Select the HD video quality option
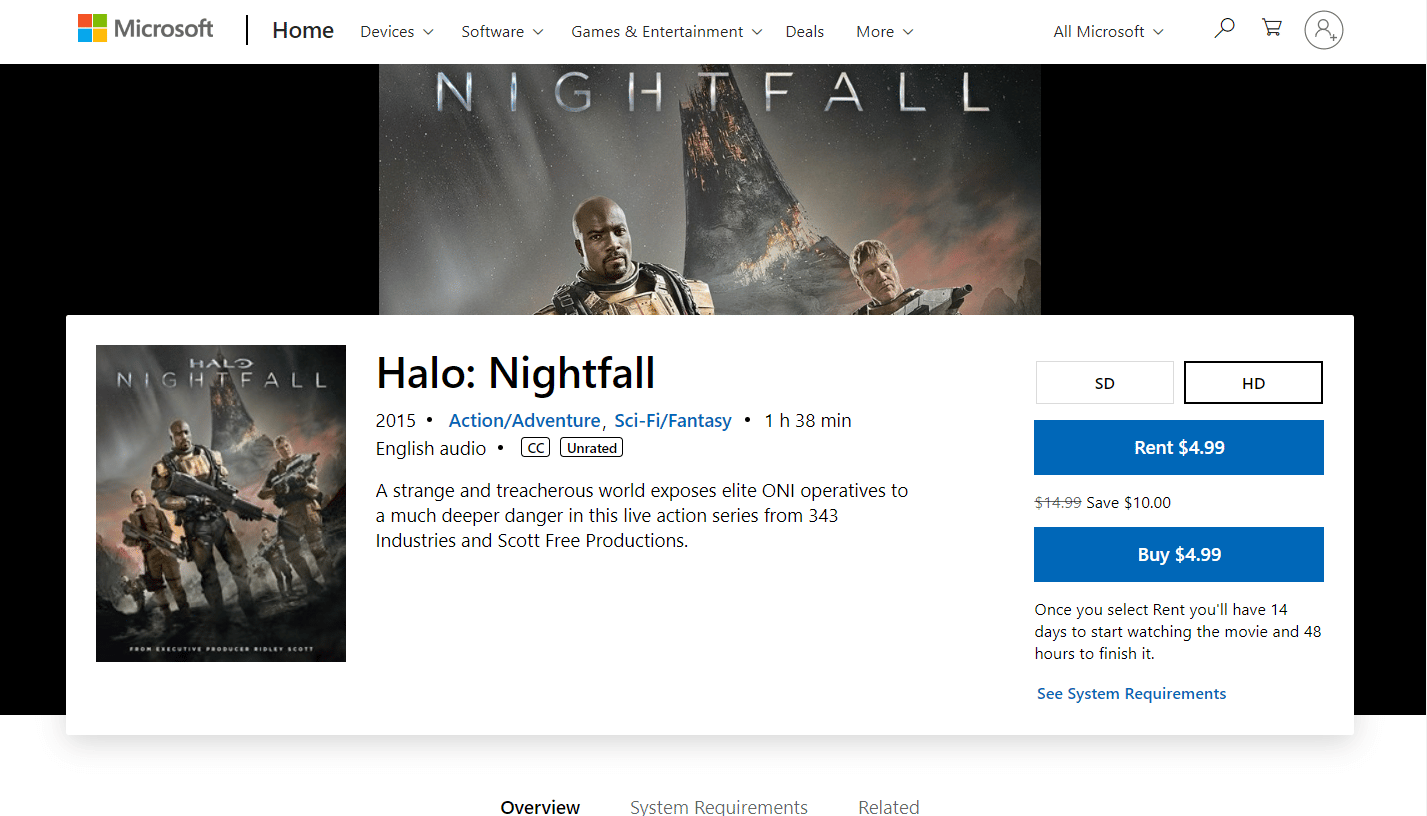Screen dimensions: 1427x816 point(1252,382)
